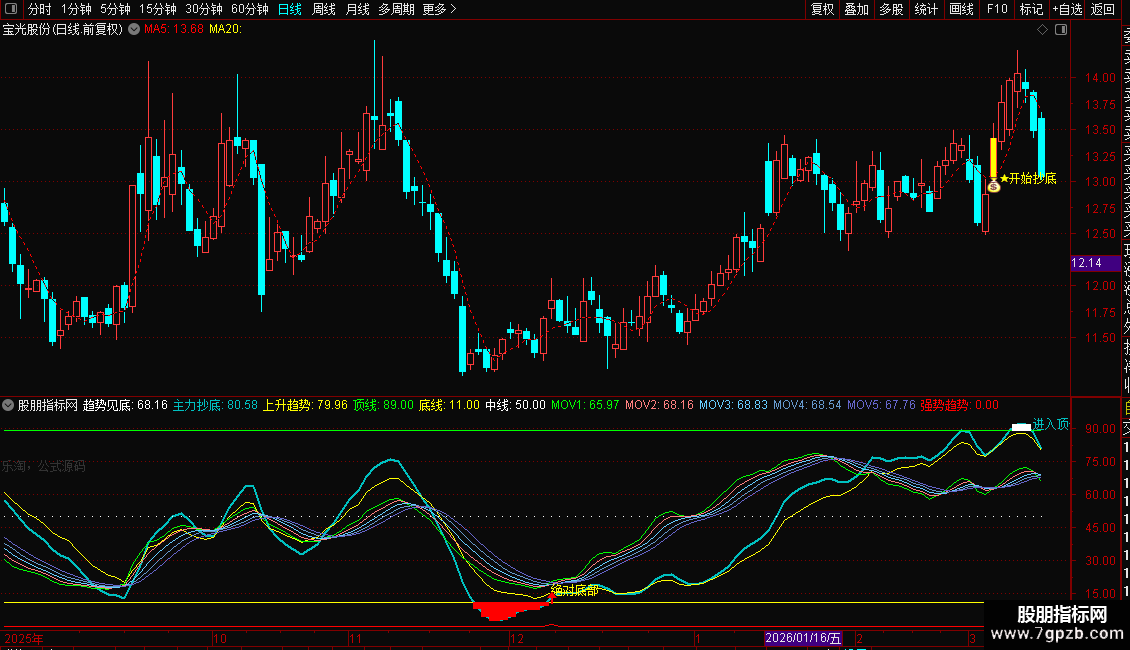Open the 标记 marker tool
1130x650 pixels.
pyautogui.click(x=1031, y=9)
